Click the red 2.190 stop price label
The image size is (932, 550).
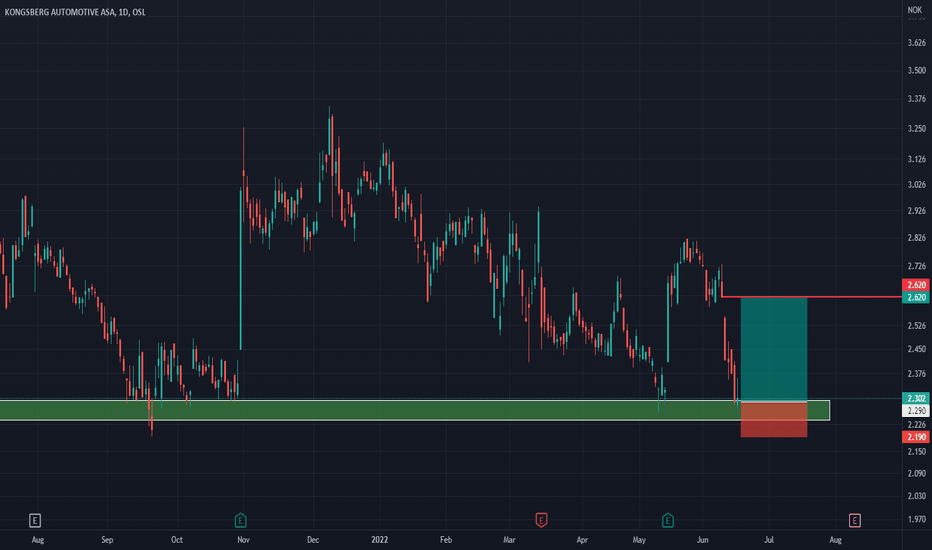(x=916, y=437)
